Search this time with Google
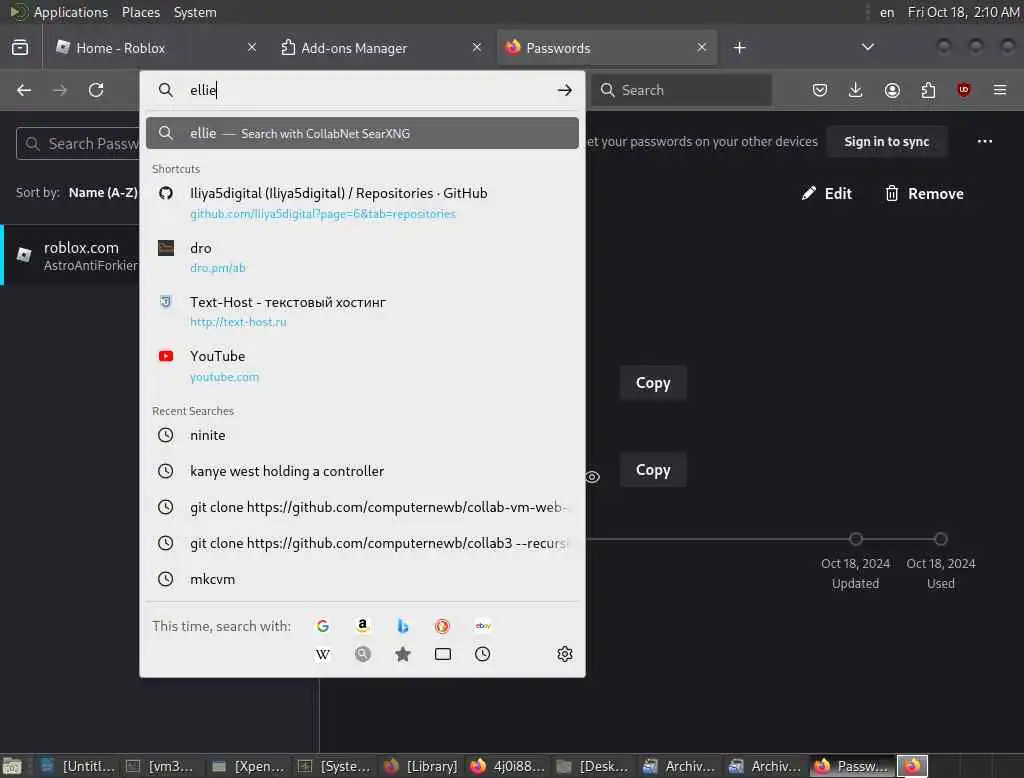Image resolution: width=1024 pixels, height=778 pixels. (323, 626)
